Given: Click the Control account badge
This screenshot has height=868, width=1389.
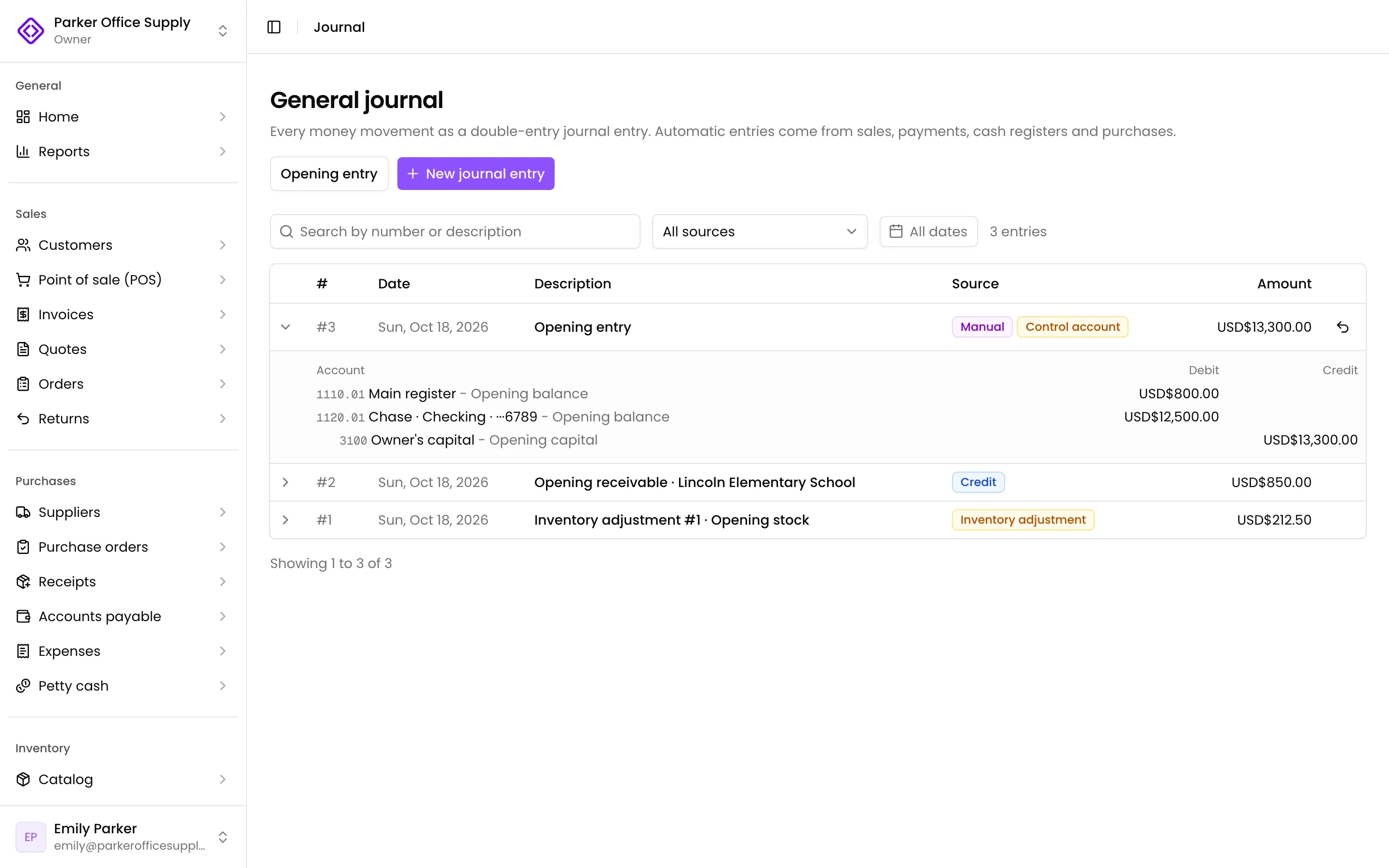Looking at the screenshot, I should tap(1072, 327).
